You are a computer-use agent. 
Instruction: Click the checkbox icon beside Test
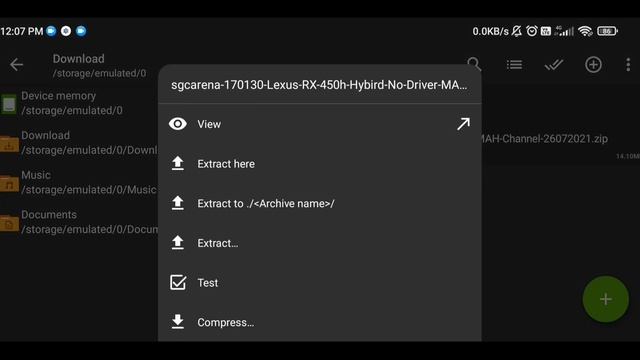click(x=178, y=282)
